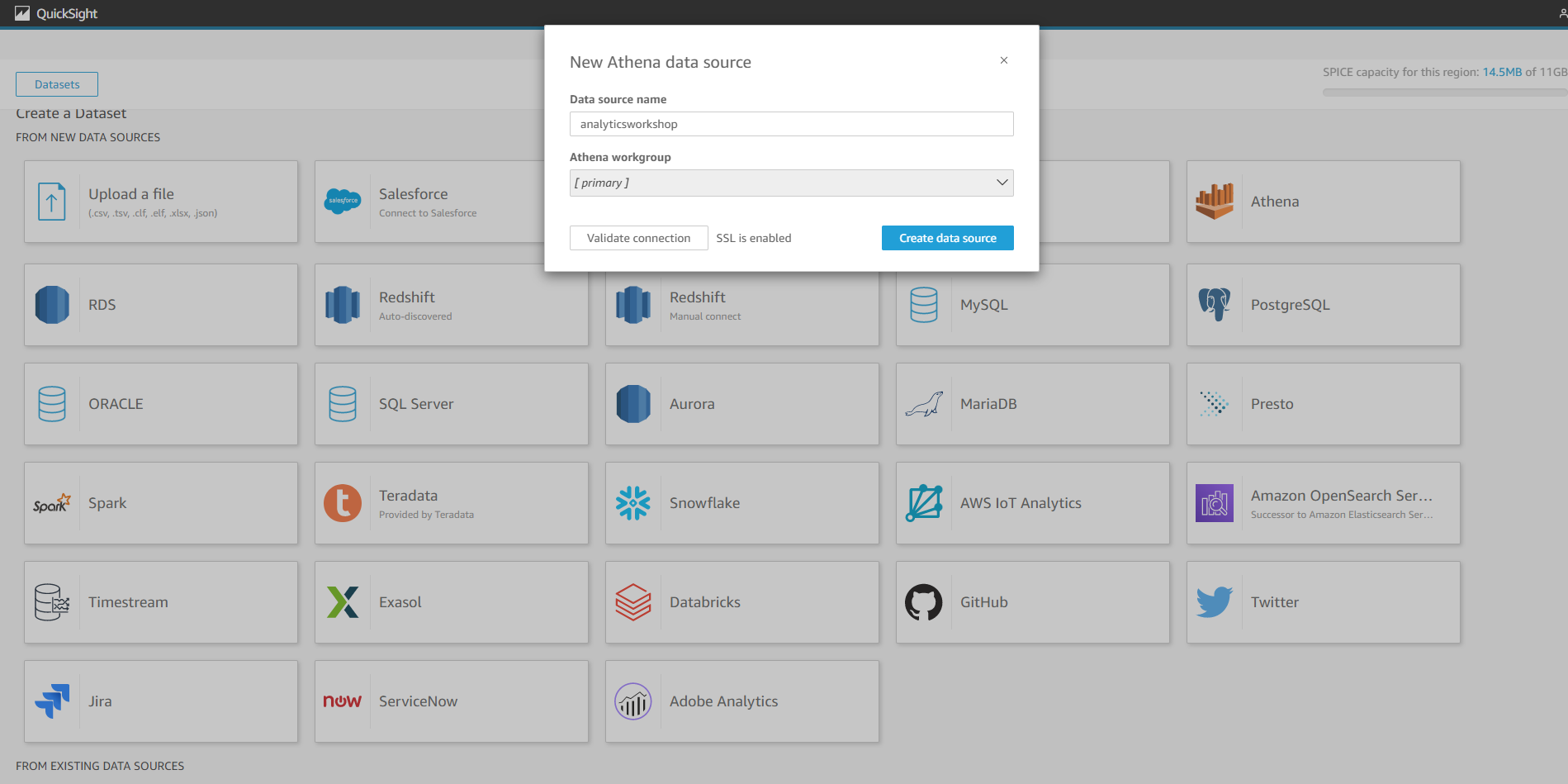1568x784 pixels.
Task: Select the Exasol card label
Action: (x=400, y=602)
